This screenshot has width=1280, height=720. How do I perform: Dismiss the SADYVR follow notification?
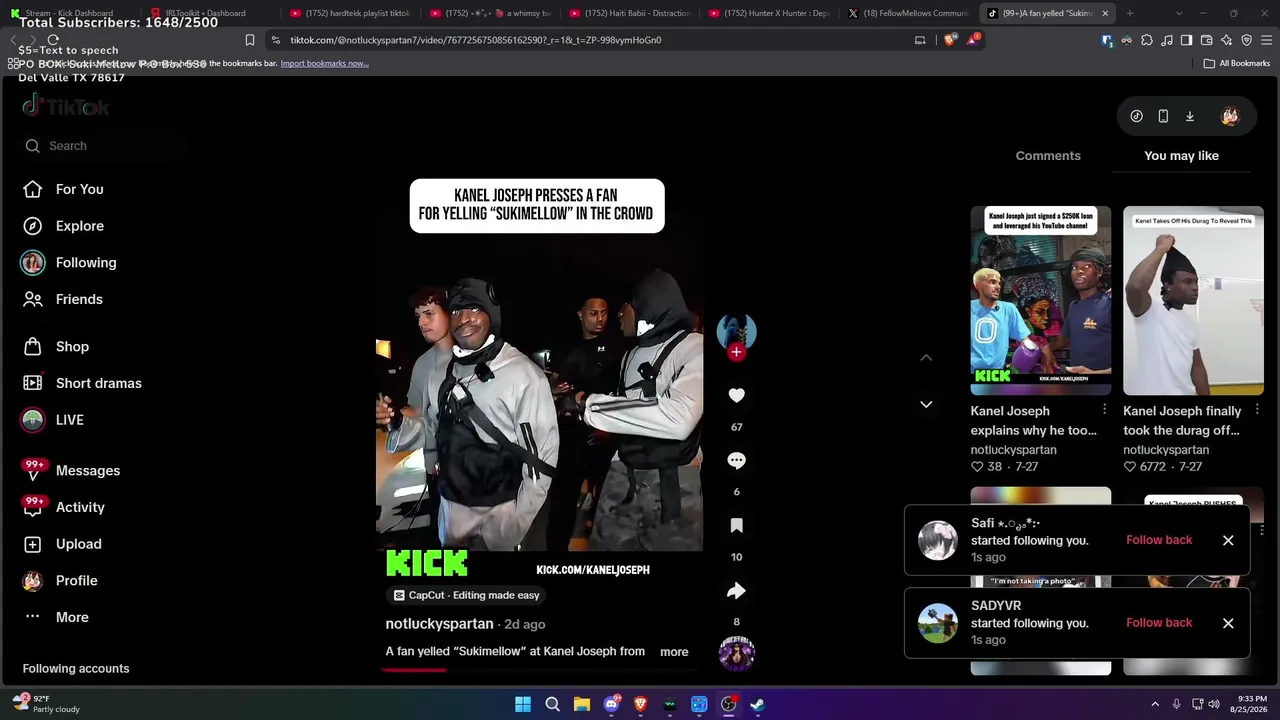tap(1228, 623)
